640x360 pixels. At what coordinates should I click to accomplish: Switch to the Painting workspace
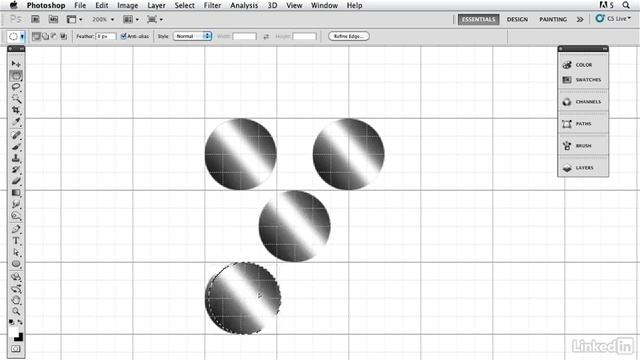click(553, 19)
